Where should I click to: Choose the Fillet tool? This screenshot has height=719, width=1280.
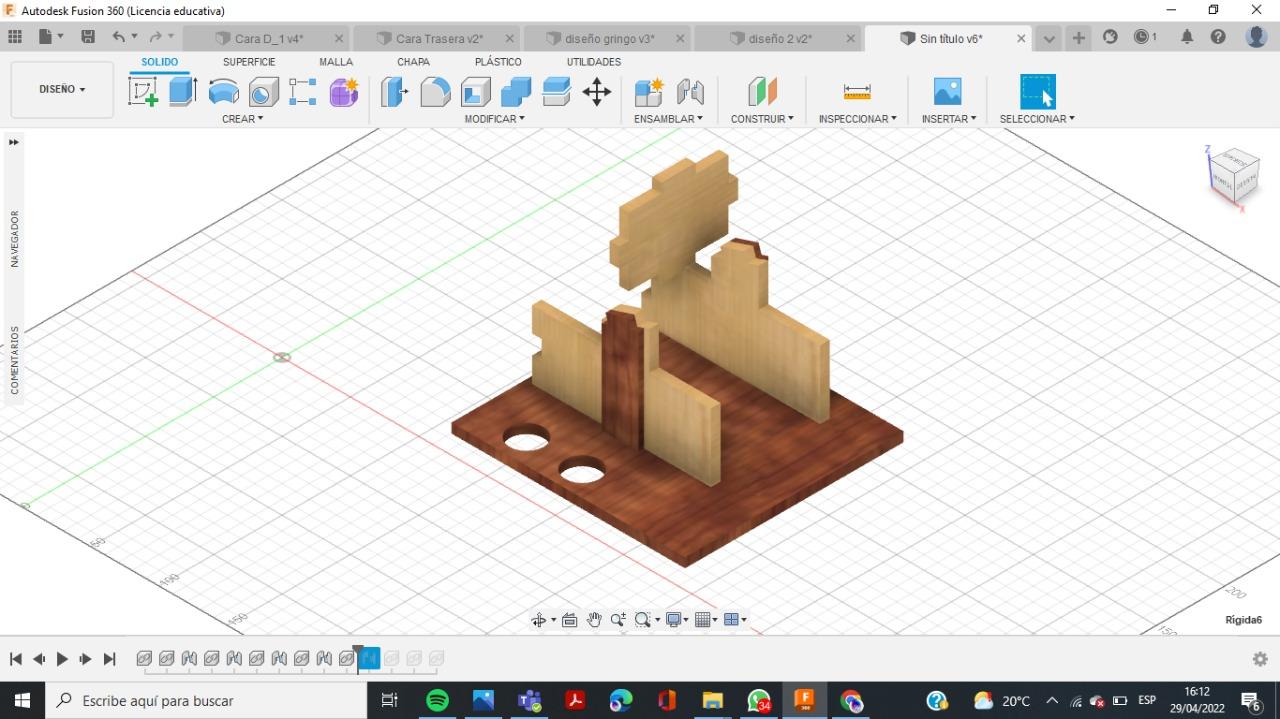tap(435, 92)
